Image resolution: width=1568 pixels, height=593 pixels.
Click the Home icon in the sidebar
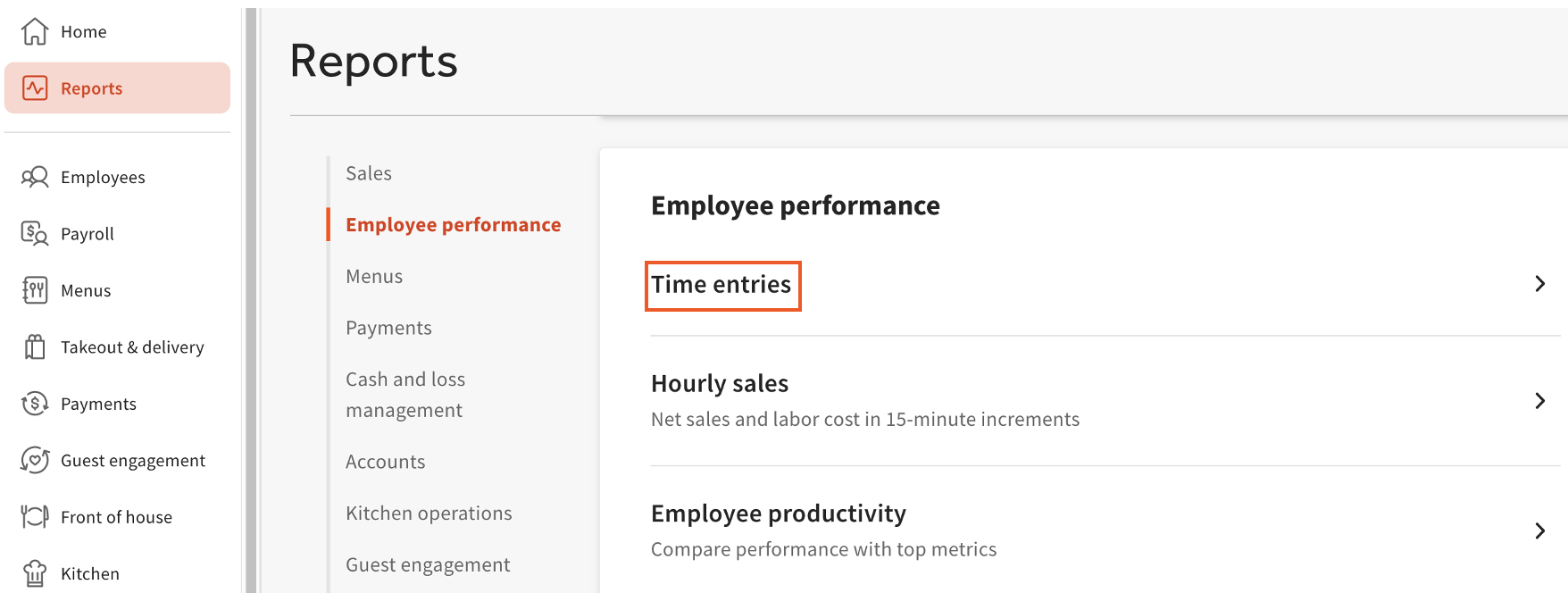34,30
